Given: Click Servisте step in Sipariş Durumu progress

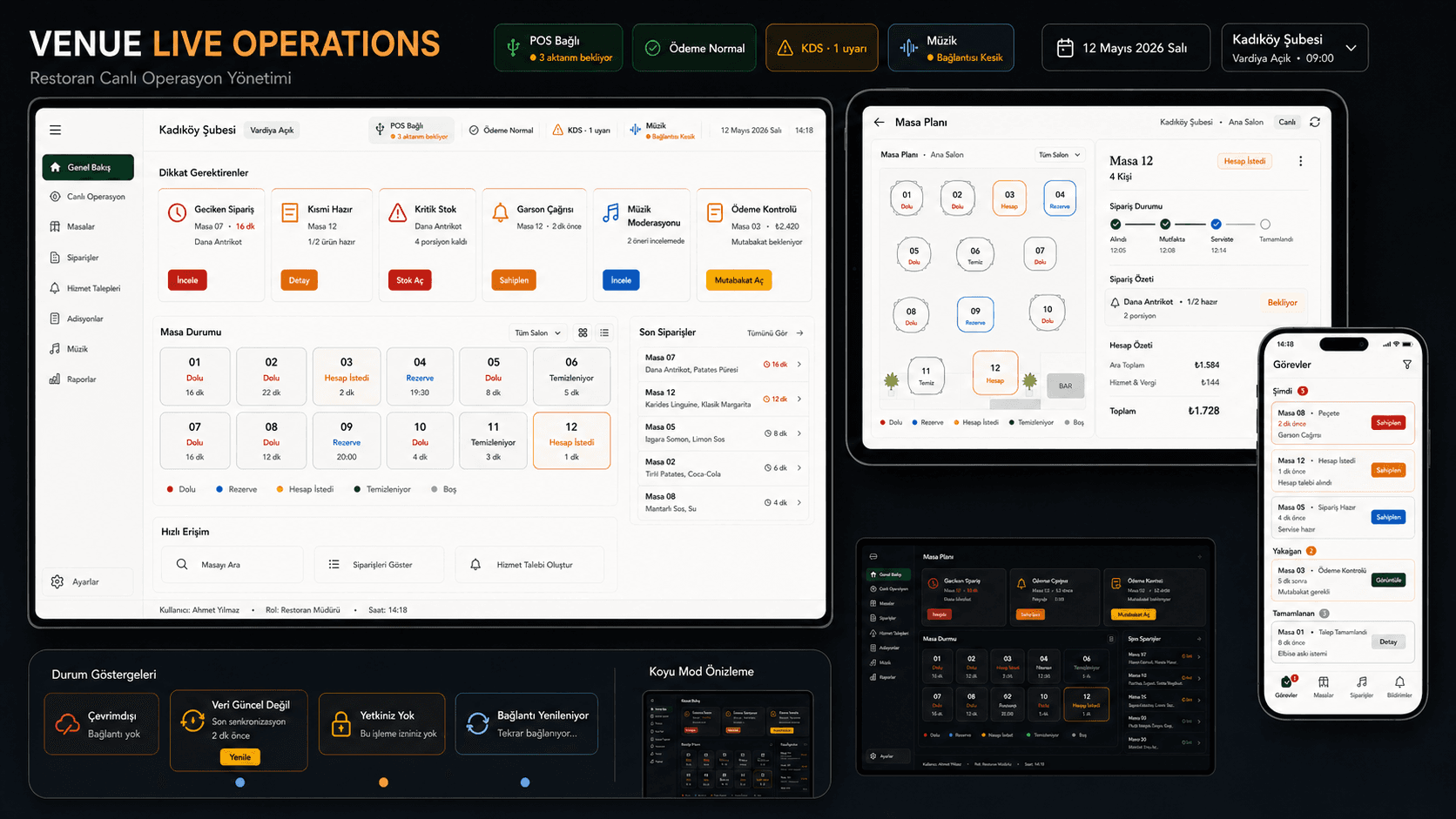Looking at the screenshot, I should point(1217,224).
